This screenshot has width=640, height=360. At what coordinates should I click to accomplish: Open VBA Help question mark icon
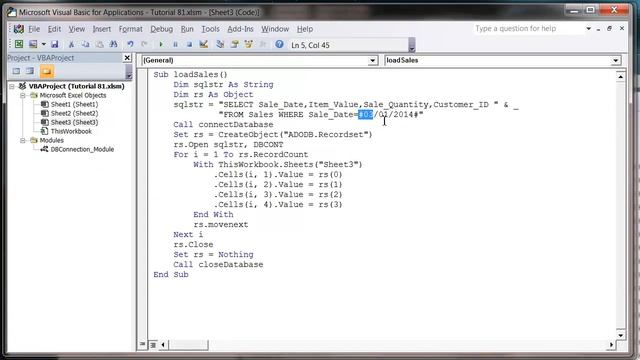coord(279,44)
